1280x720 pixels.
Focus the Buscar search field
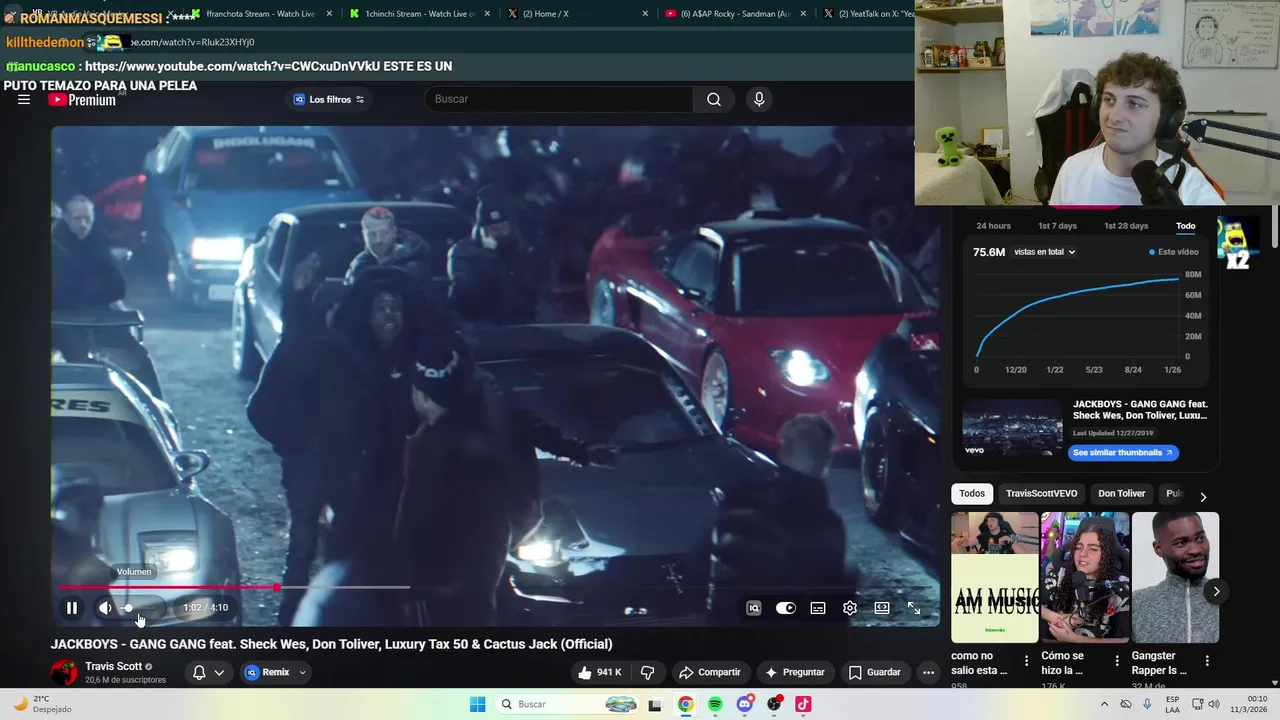(560, 99)
